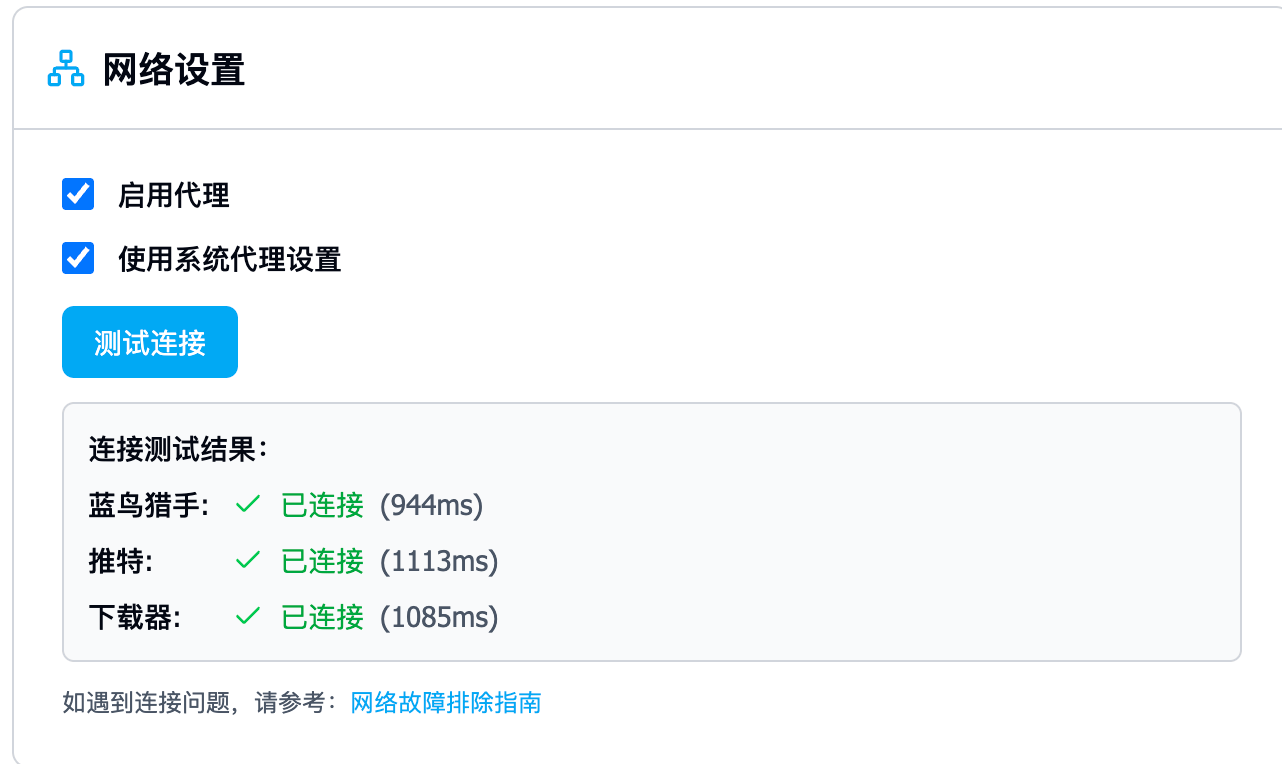Click the 蓝鸟猎手 service label
Image resolution: width=1282 pixels, height=764 pixels.
[148, 506]
